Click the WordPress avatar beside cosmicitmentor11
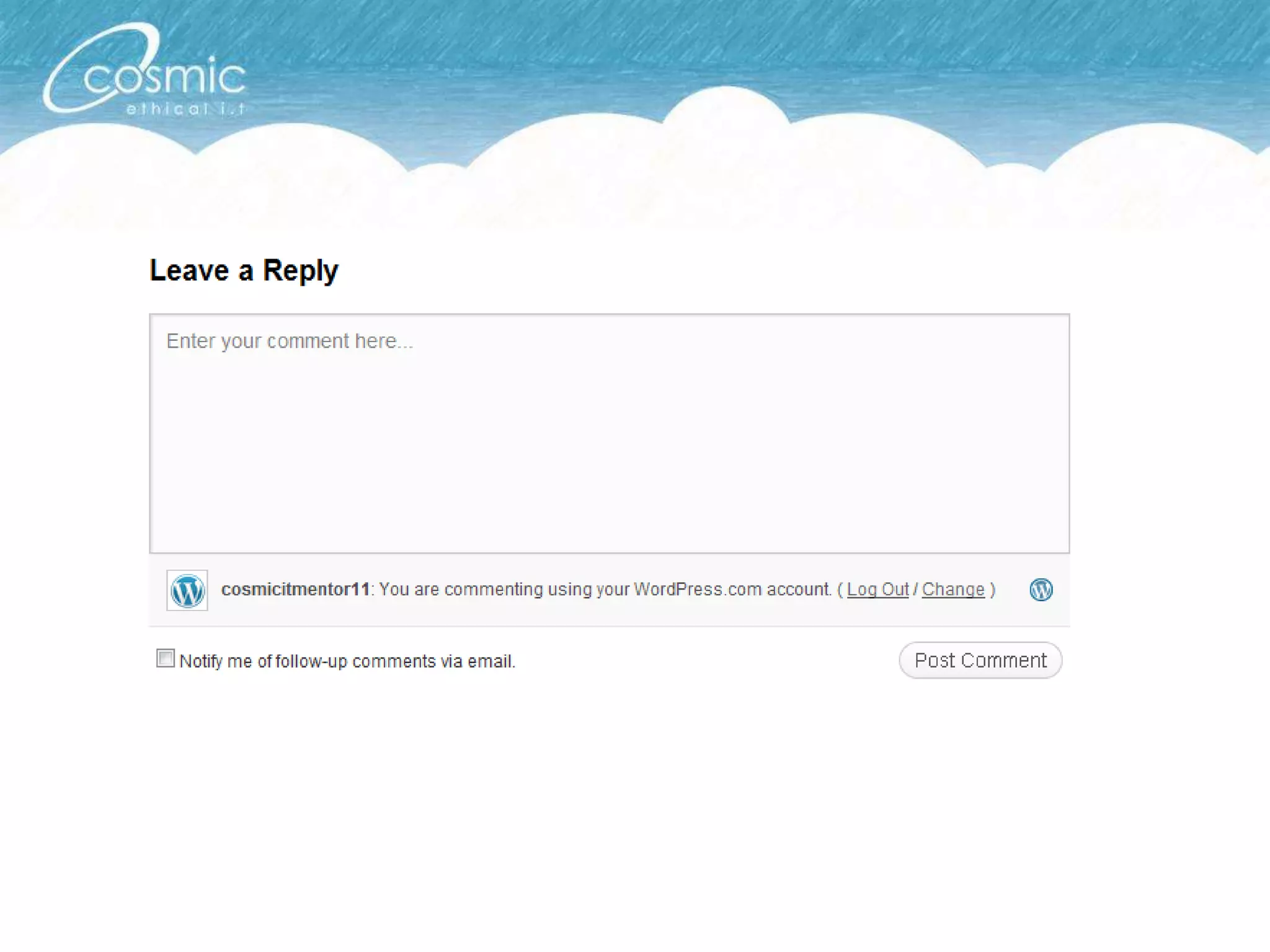 pos(187,590)
